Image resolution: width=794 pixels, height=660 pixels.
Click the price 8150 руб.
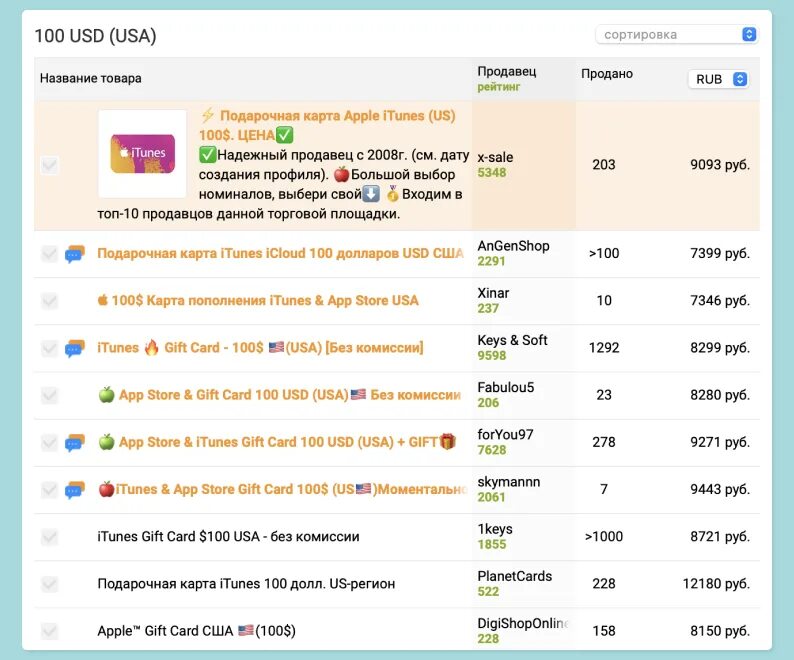point(720,631)
